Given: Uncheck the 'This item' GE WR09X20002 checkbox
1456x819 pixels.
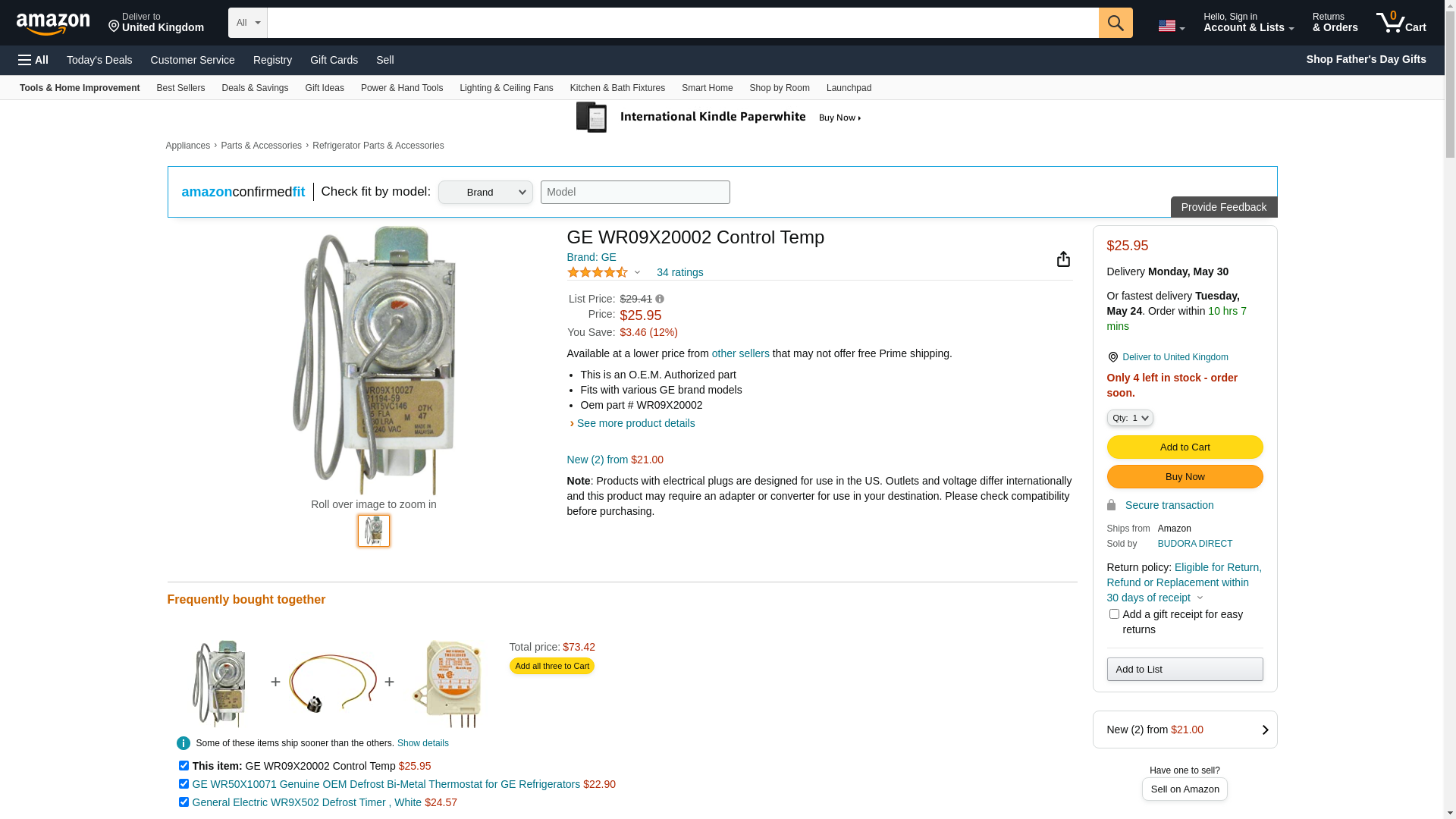Looking at the screenshot, I should [x=184, y=766].
